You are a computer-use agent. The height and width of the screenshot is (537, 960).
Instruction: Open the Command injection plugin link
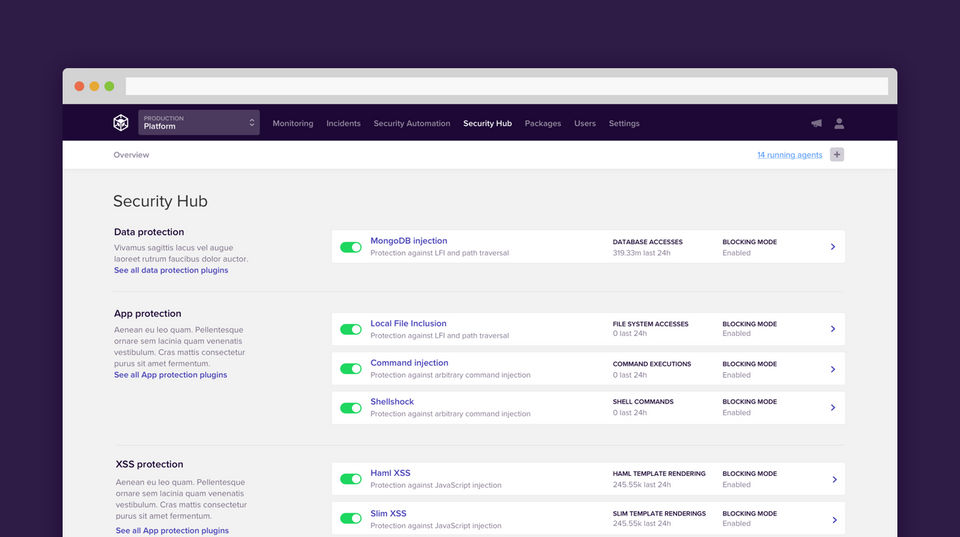pos(409,362)
